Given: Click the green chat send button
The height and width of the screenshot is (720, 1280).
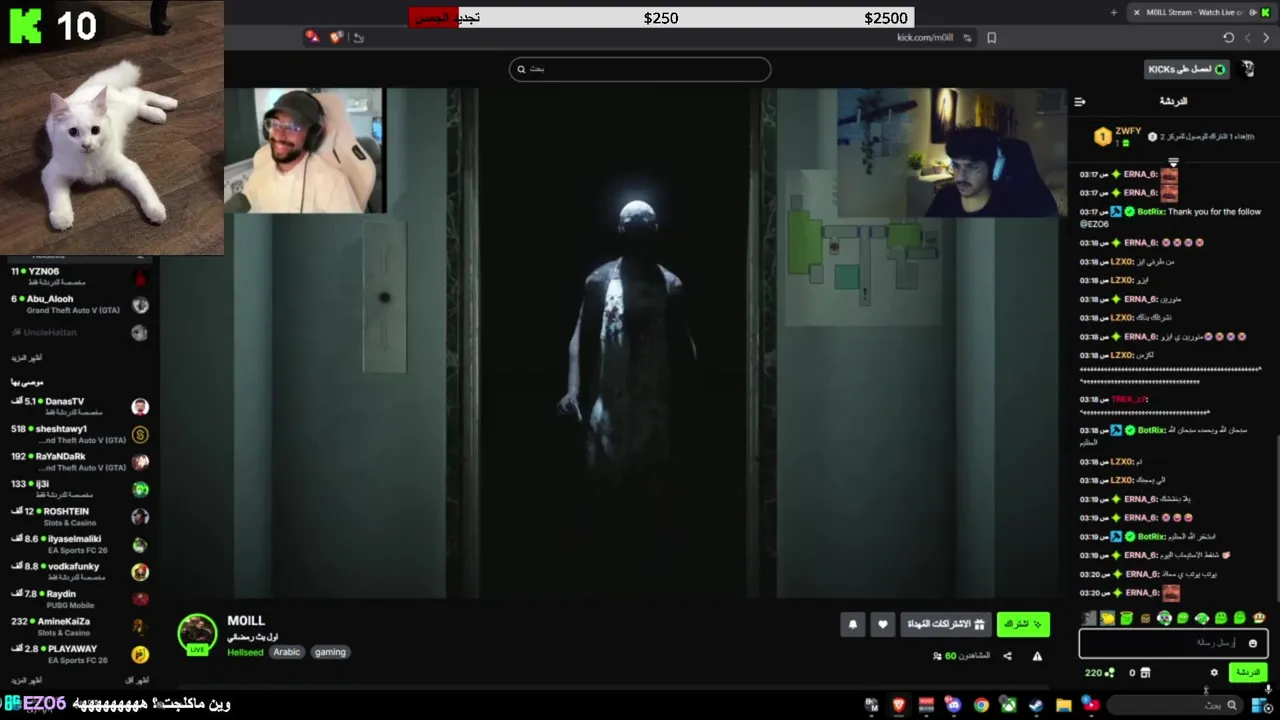Looking at the screenshot, I should (x=1248, y=672).
